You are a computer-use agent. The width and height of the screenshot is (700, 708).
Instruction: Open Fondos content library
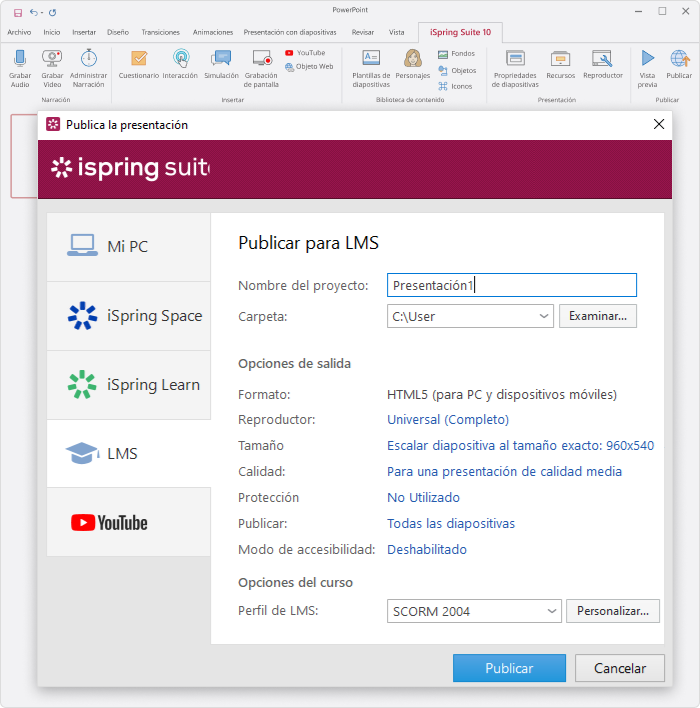pos(457,54)
